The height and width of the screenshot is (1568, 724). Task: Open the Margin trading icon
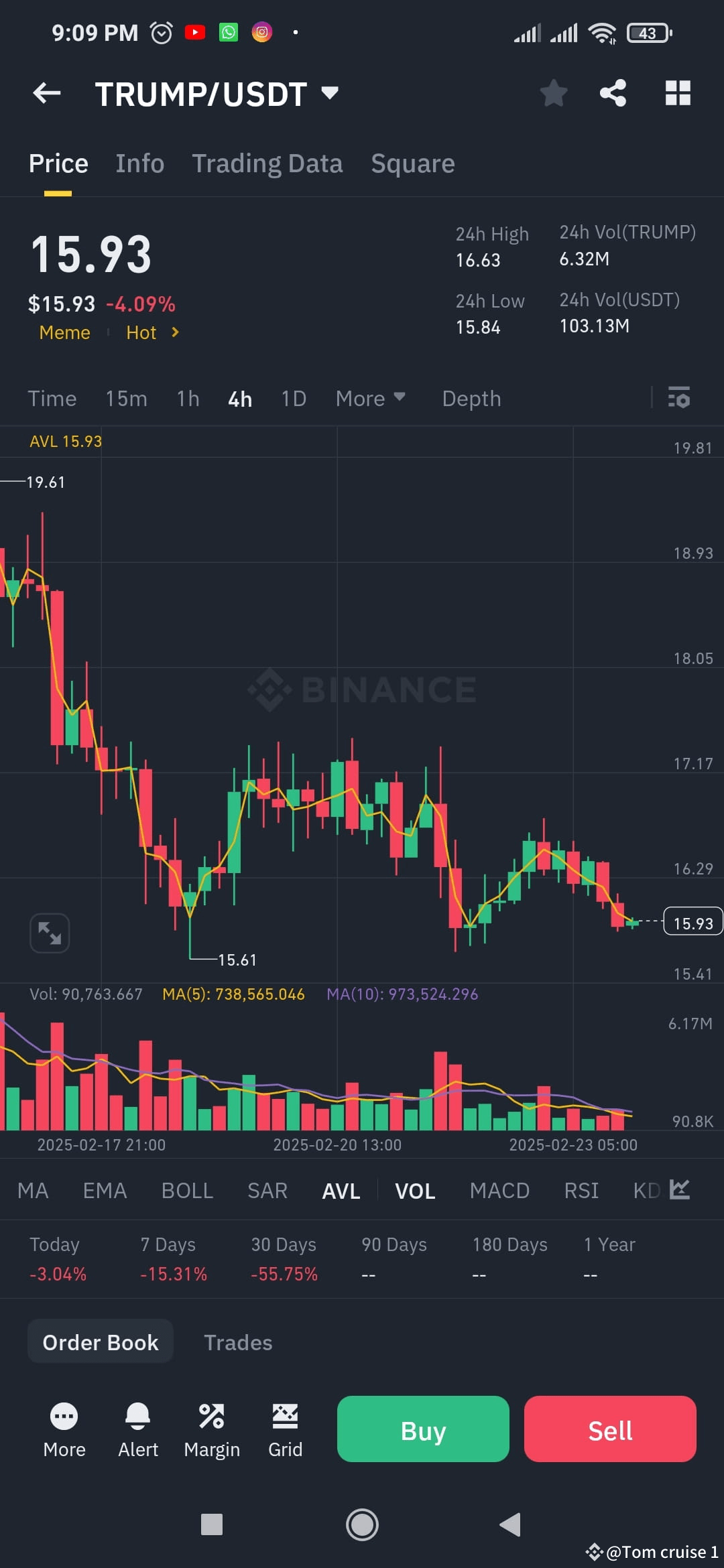(212, 1415)
